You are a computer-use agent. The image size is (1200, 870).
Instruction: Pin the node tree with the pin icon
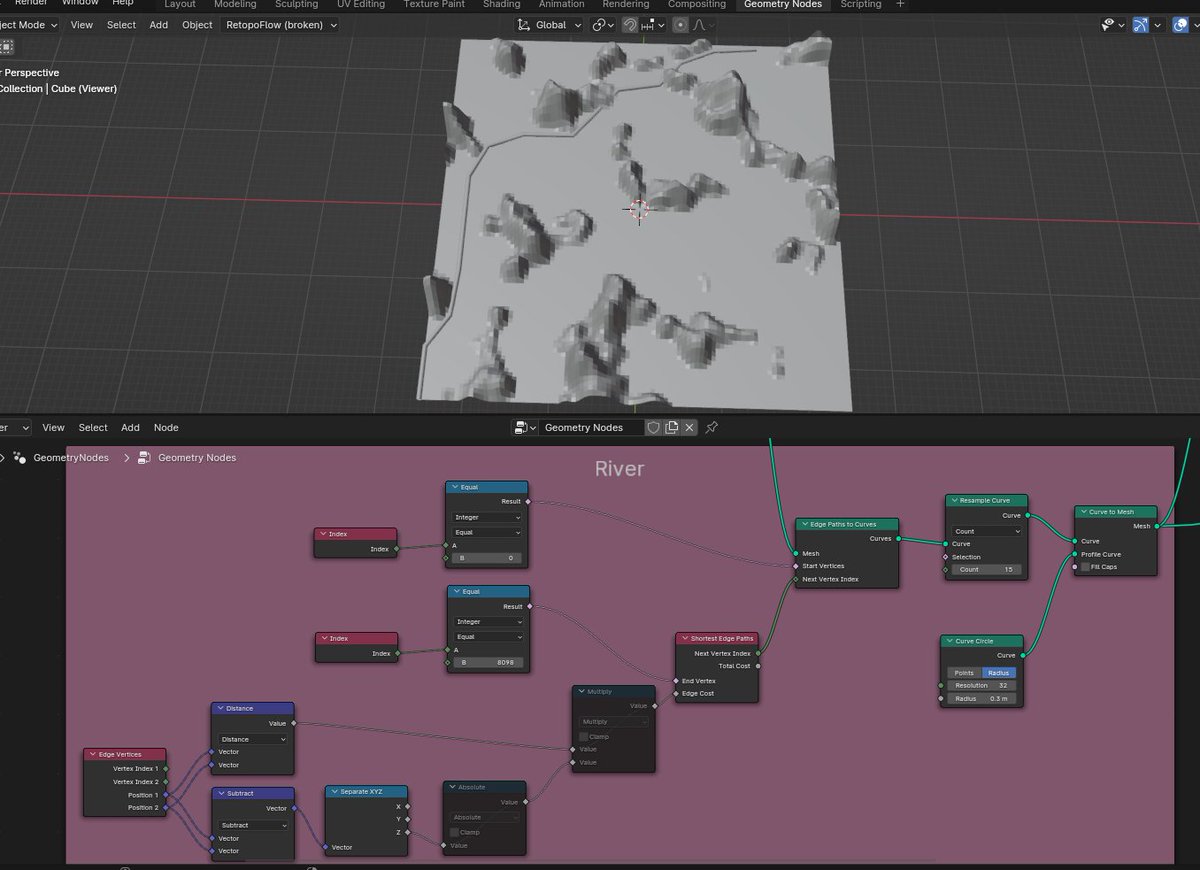712,428
